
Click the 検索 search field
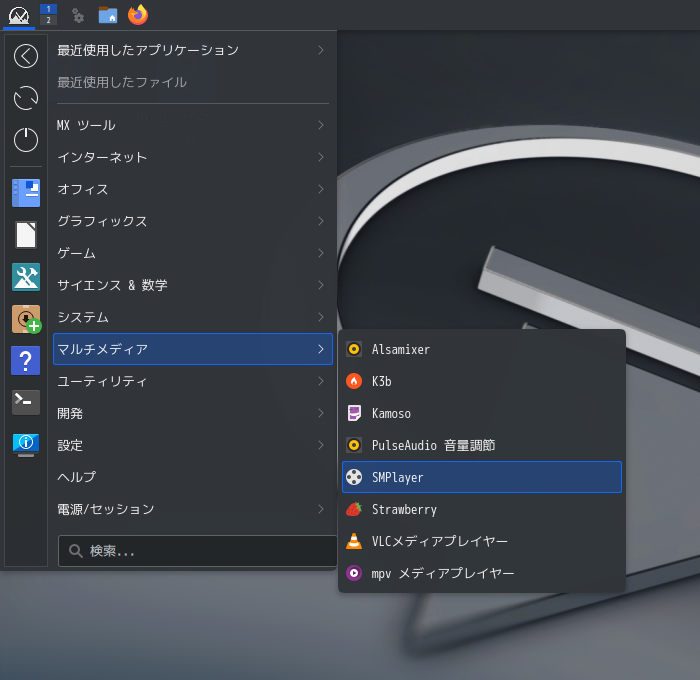[197, 551]
